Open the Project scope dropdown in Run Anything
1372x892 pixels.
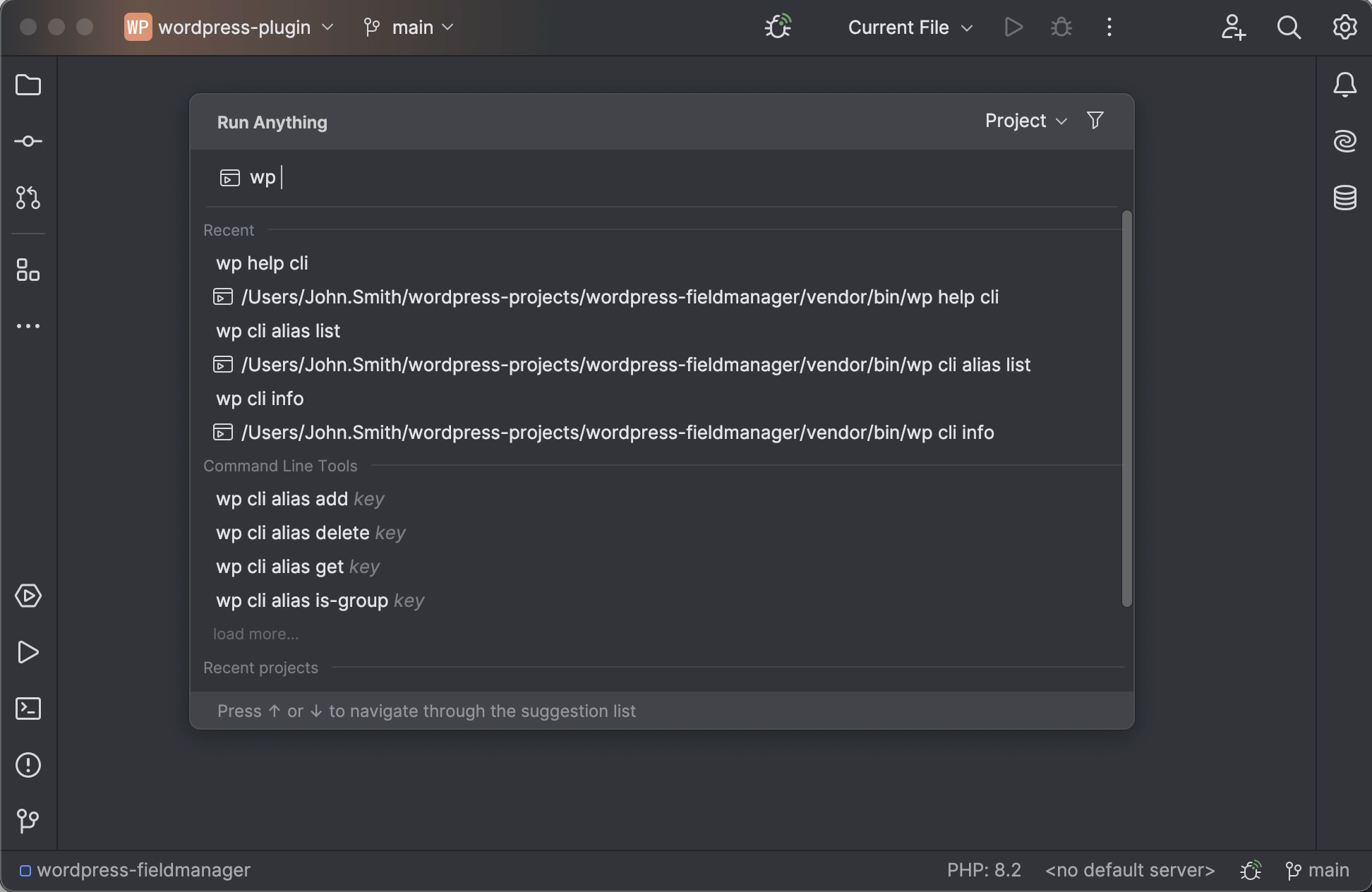pyautogui.click(x=1025, y=120)
